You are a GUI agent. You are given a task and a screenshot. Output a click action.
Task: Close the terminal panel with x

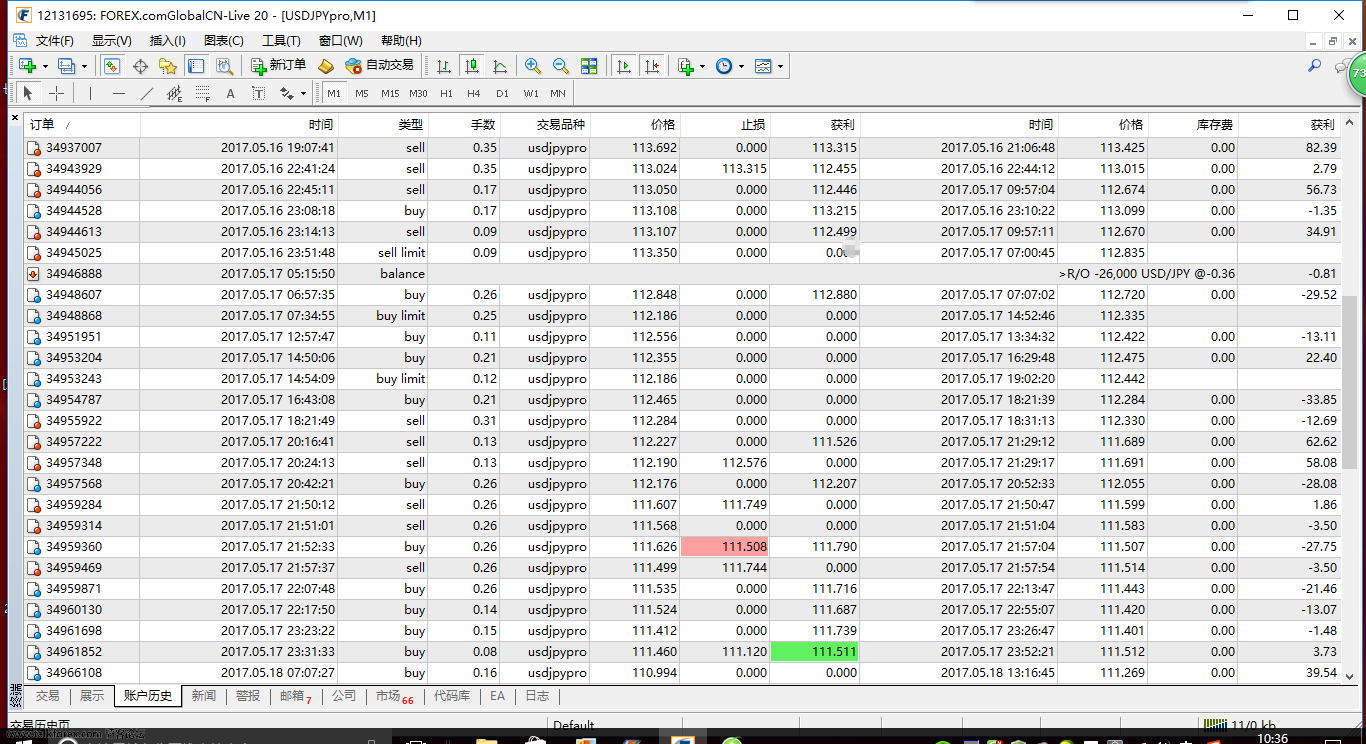[x=15, y=118]
